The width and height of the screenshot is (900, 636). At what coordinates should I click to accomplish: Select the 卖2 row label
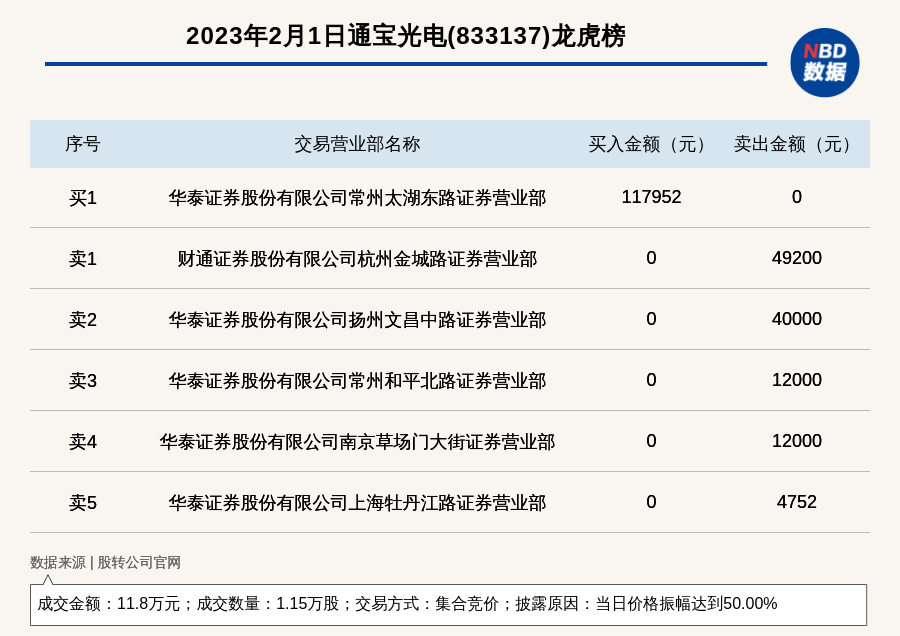83,320
